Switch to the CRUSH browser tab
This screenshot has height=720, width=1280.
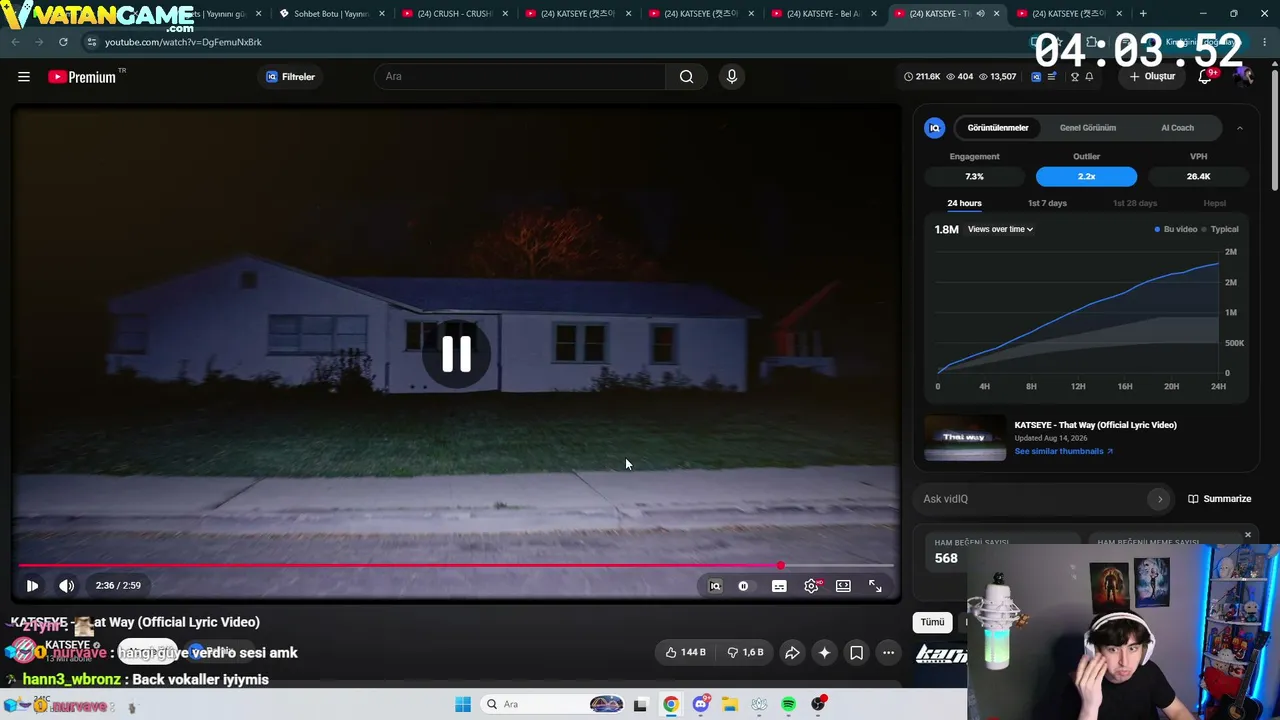(x=453, y=14)
